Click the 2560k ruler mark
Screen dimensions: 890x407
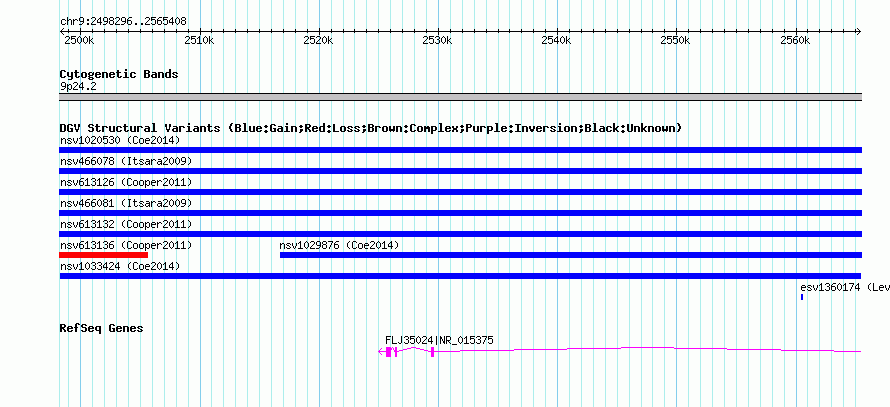tap(796, 41)
